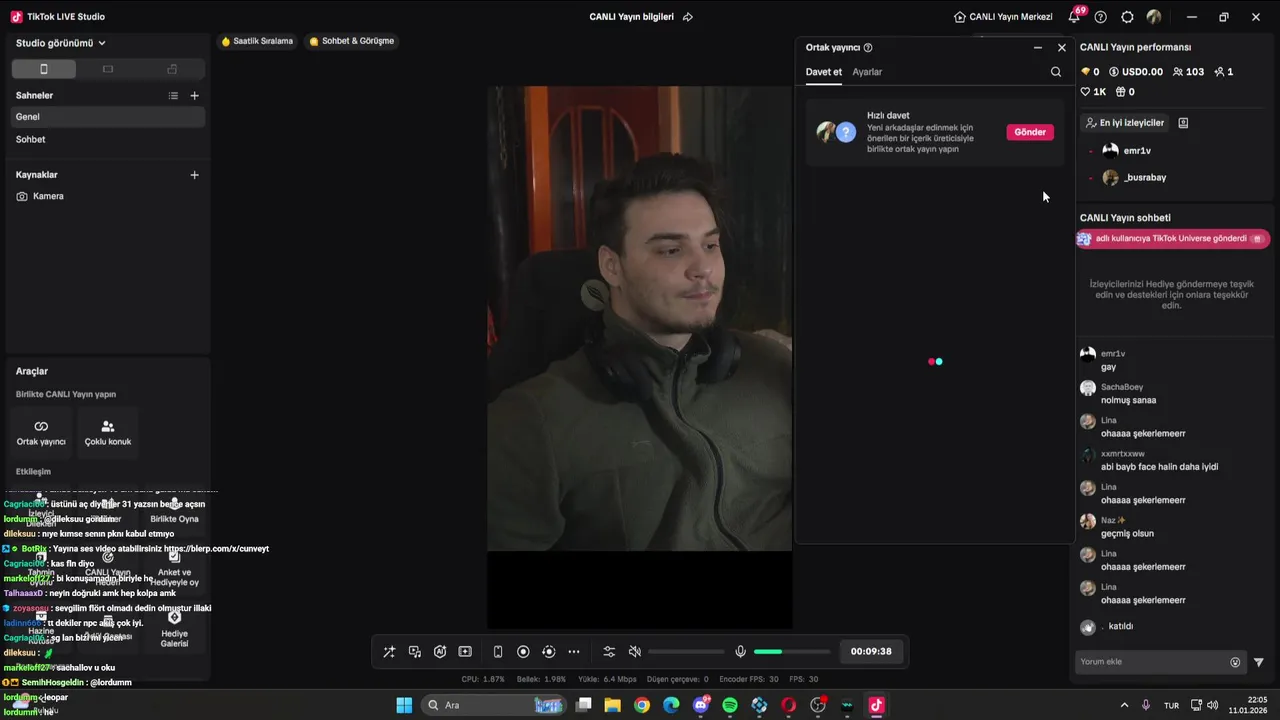Open the audio mixer settings icon
Screen dimensions: 1280x720
609,652
